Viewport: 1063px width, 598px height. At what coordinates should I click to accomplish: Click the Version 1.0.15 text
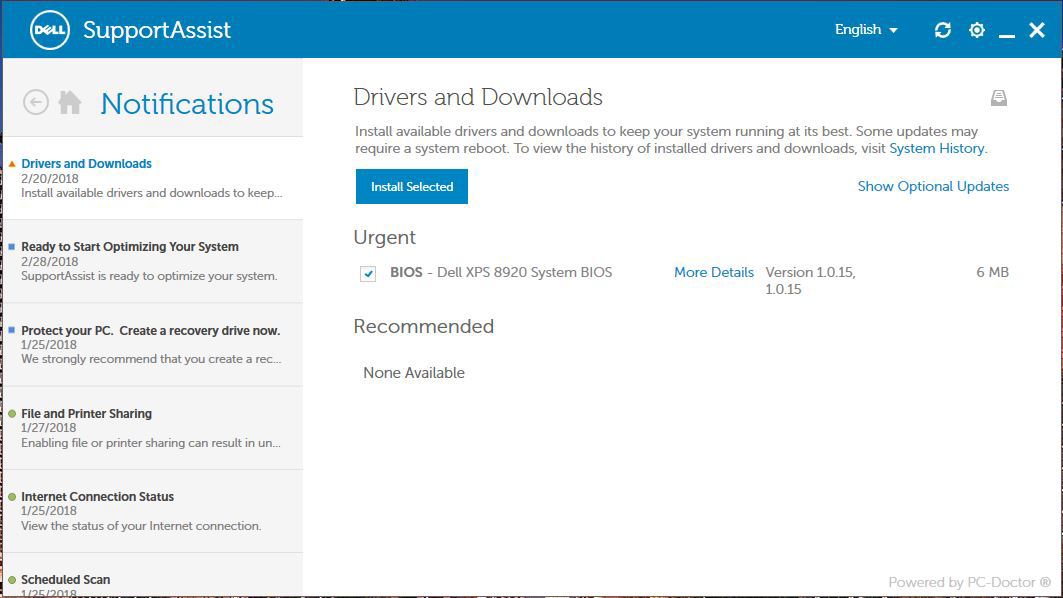pos(810,280)
